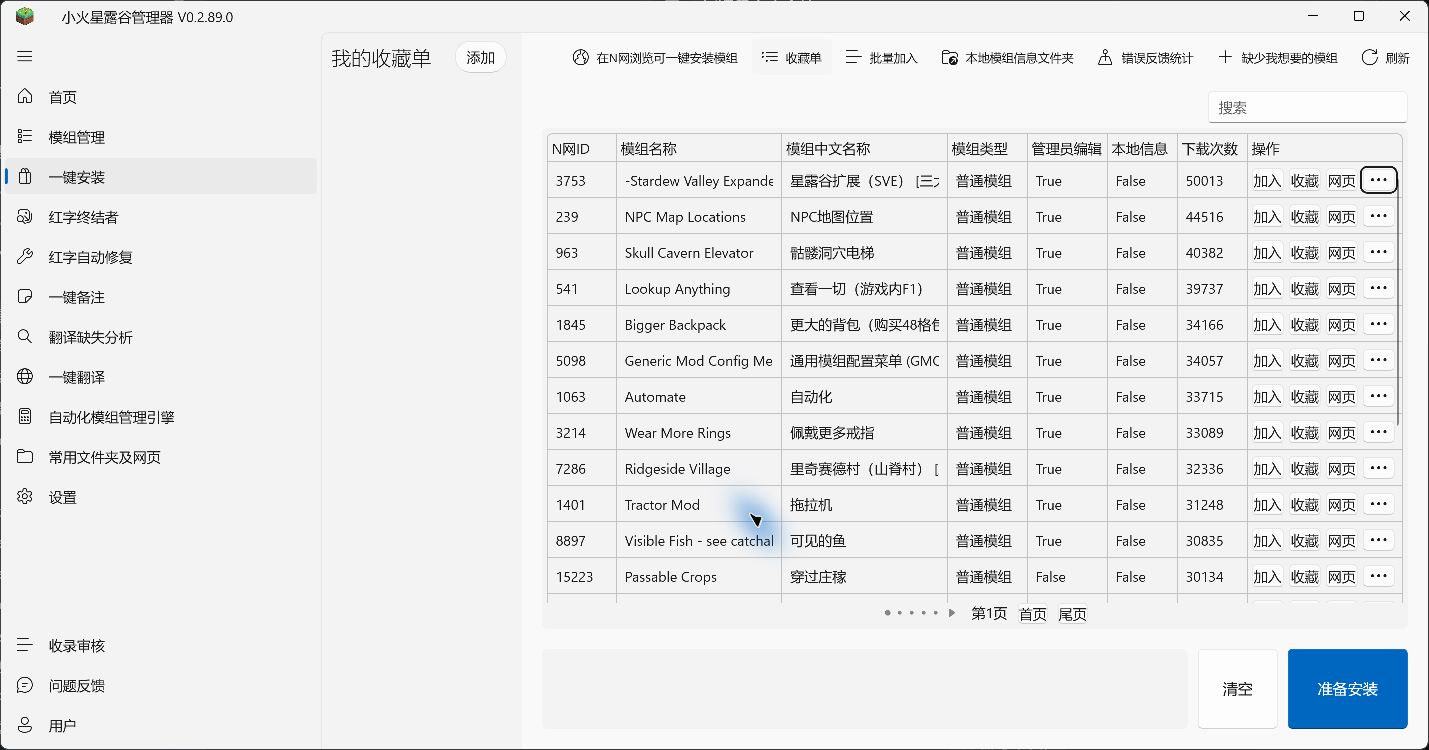The height and width of the screenshot is (750, 1429).
Task: Open more options for Automate row
Action: (1378, 396)
